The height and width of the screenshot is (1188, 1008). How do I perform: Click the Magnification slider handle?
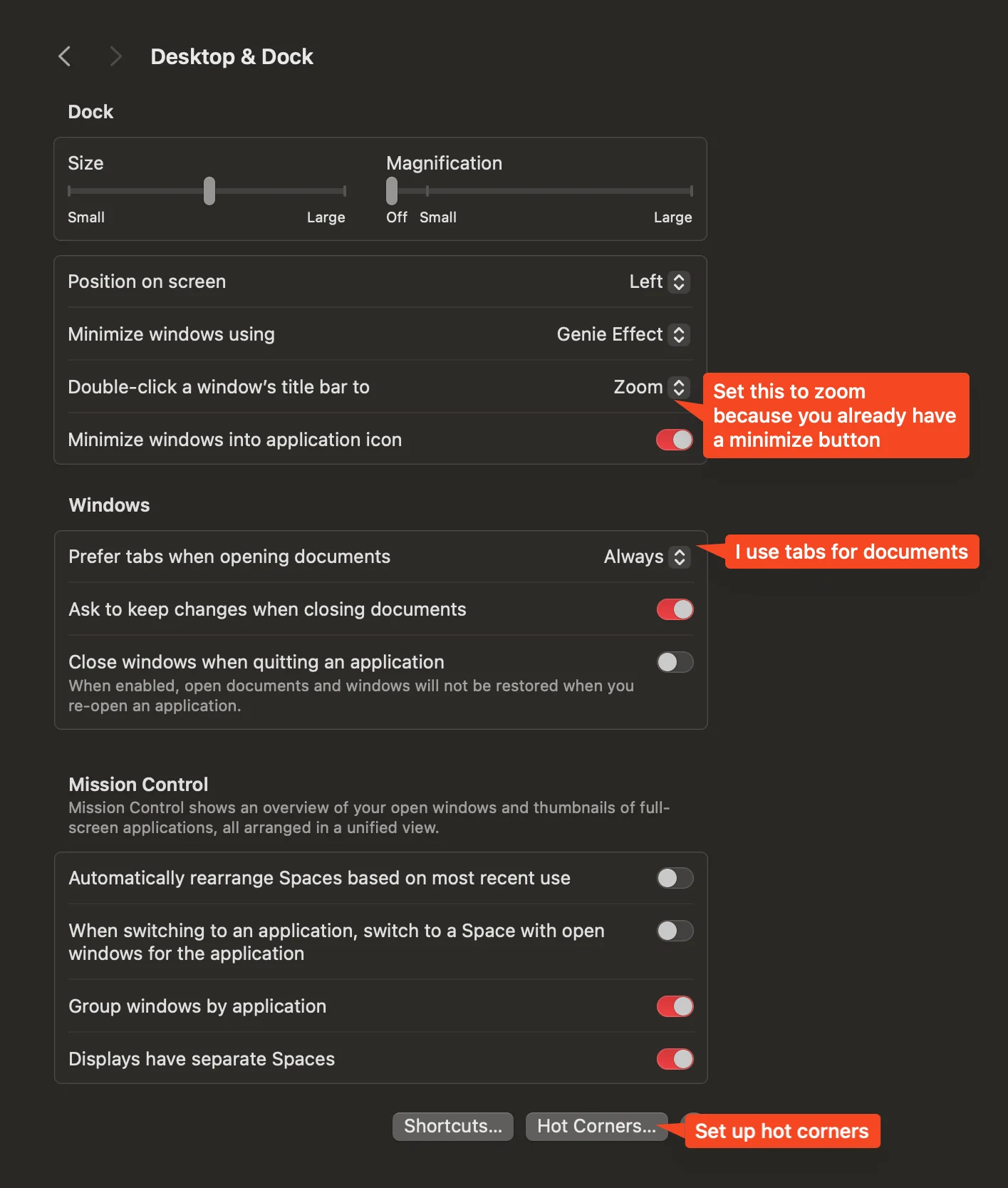[x=392, y=191]
